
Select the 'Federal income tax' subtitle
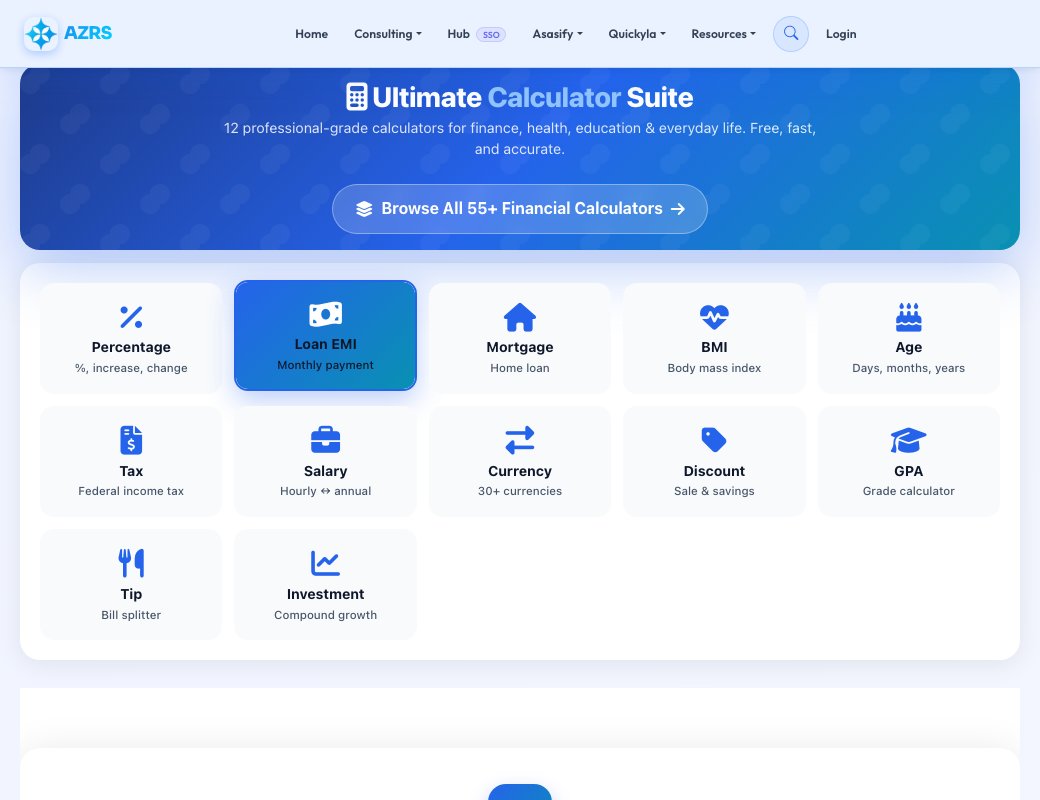[131, 491]
